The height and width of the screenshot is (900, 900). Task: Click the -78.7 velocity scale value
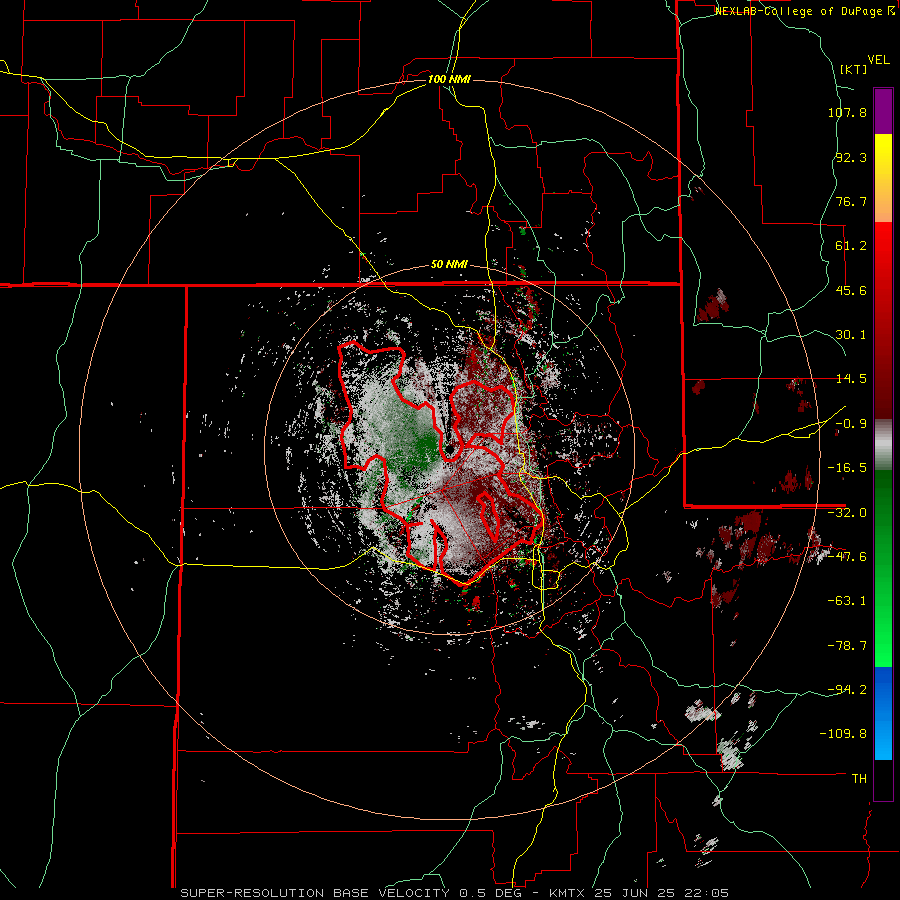[847, 646]
